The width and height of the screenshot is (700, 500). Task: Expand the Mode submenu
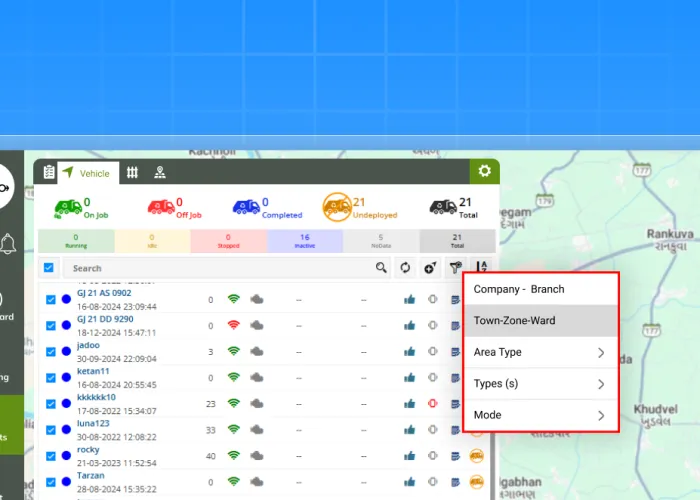click(540, 415)
